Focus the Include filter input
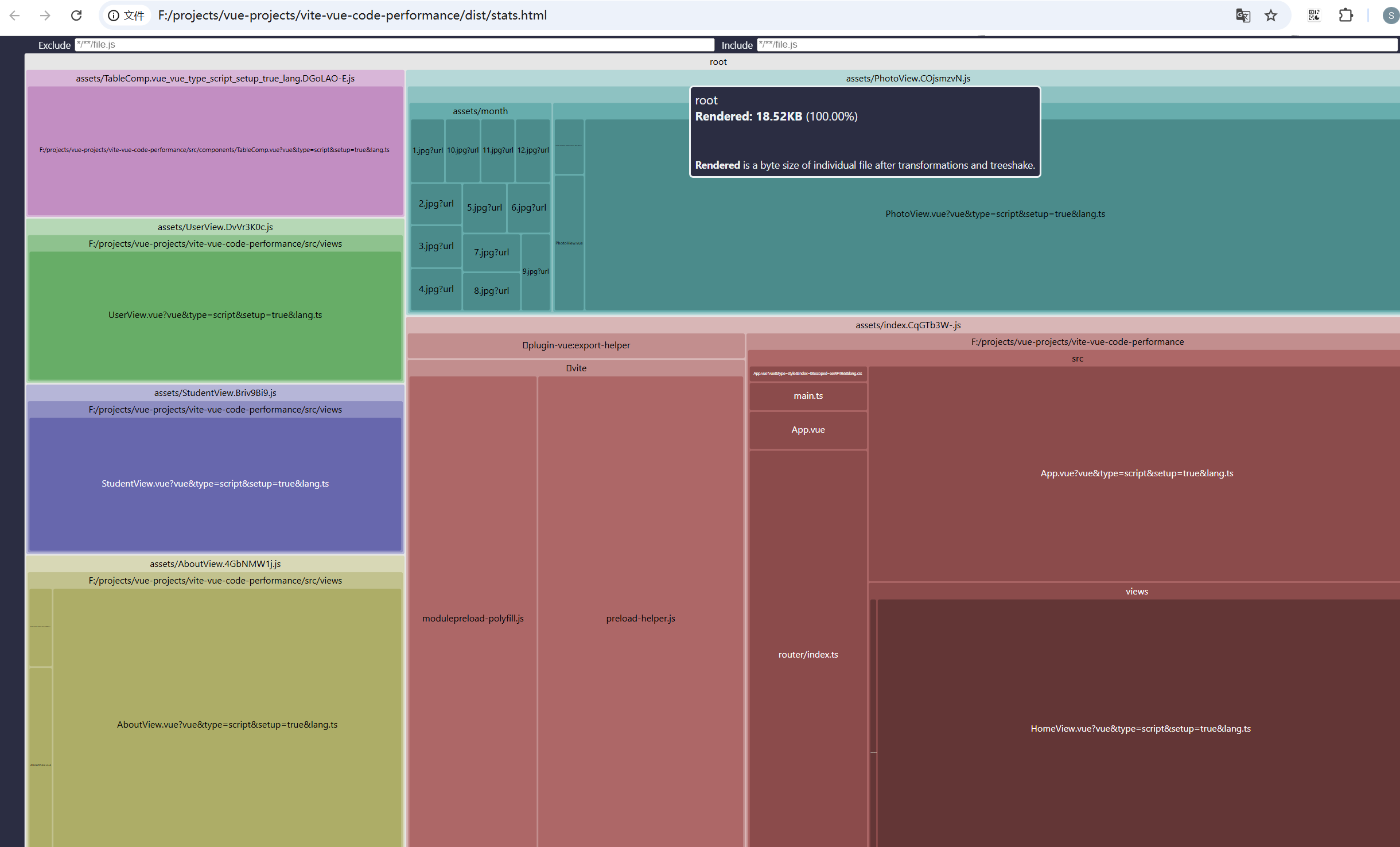The height and width of the screenshot is (847, 1400). tap(1076, 45)
